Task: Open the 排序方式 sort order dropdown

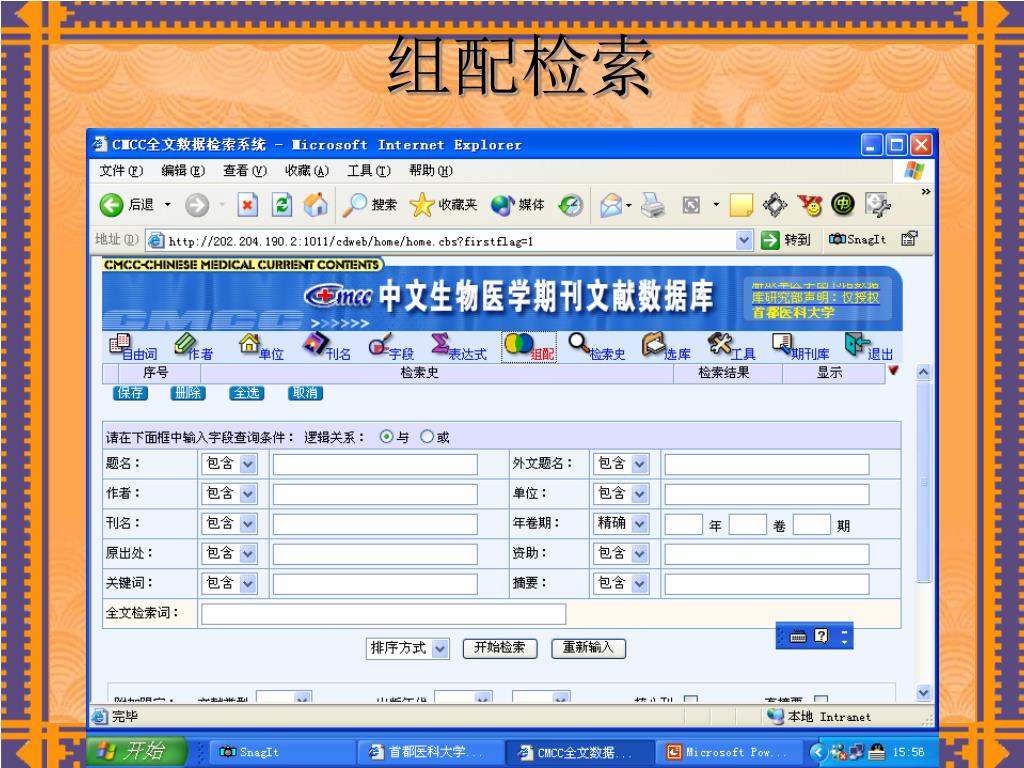Action: tap(408, 648)
